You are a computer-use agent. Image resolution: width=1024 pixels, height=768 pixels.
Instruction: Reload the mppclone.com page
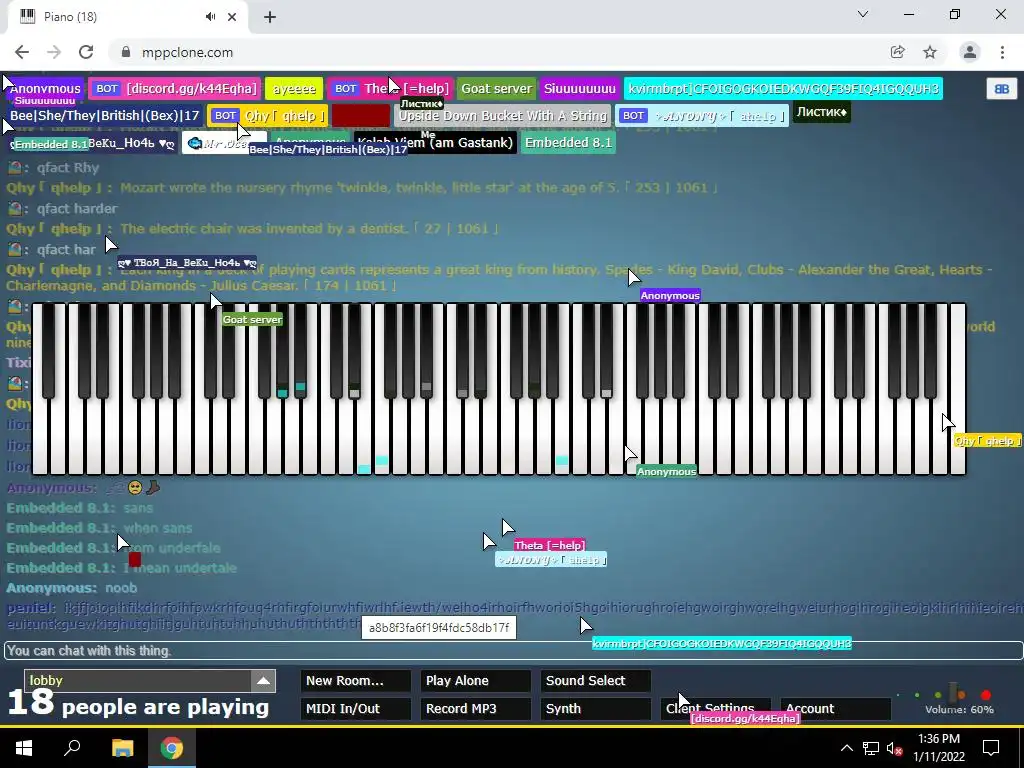tap(86, 52)
